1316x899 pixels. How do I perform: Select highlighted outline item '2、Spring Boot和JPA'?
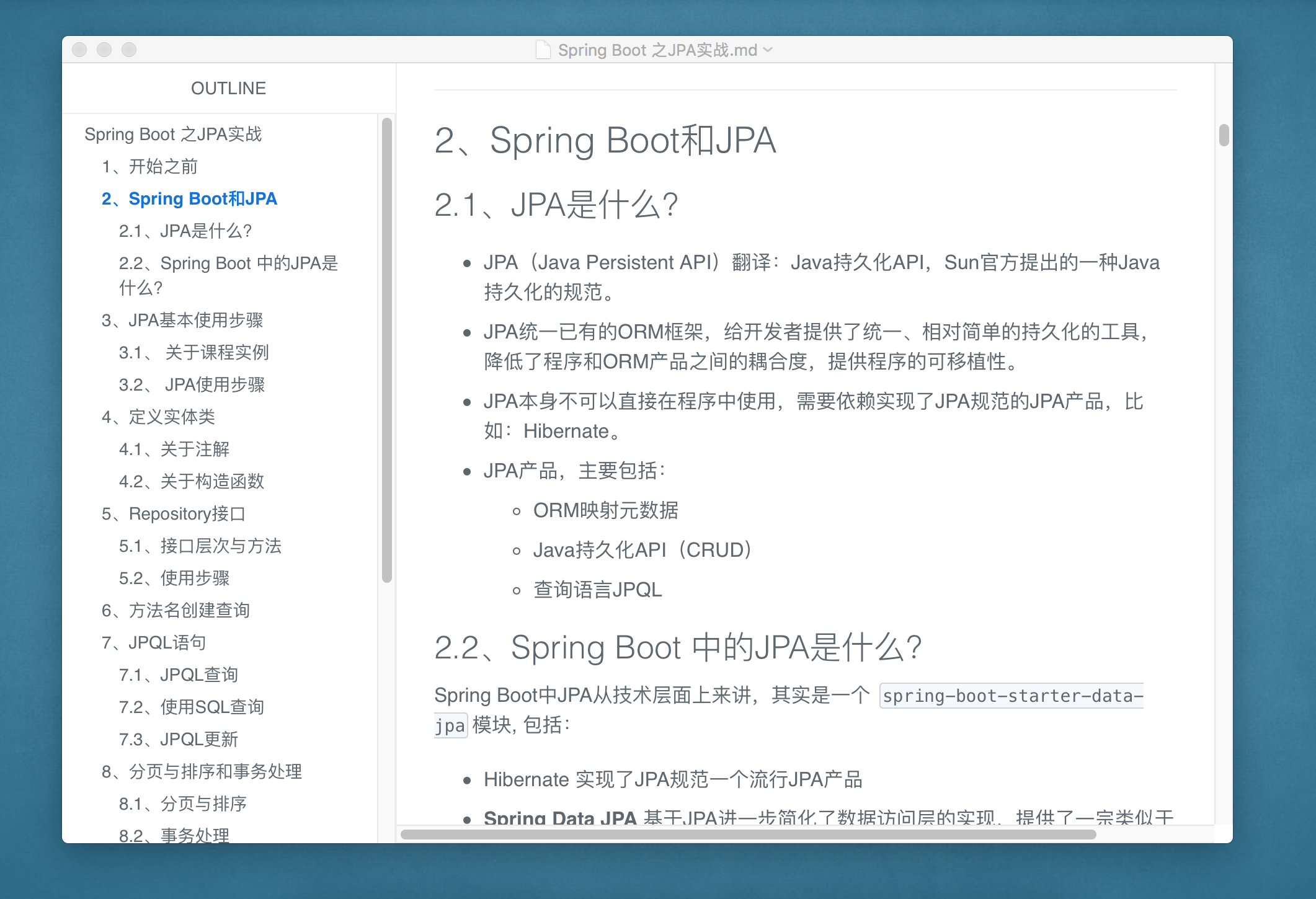click(x=189, y=198)
